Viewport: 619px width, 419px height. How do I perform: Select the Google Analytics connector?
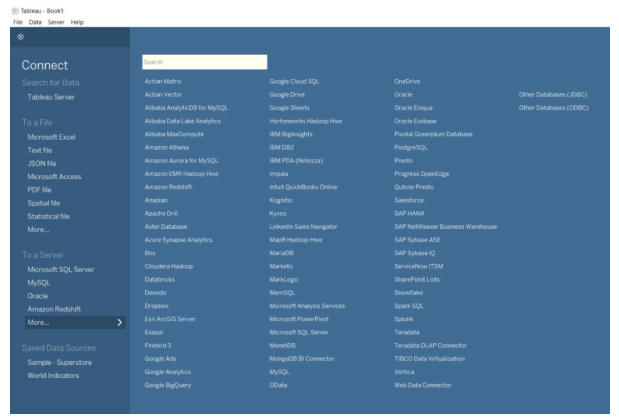(167, 372)
